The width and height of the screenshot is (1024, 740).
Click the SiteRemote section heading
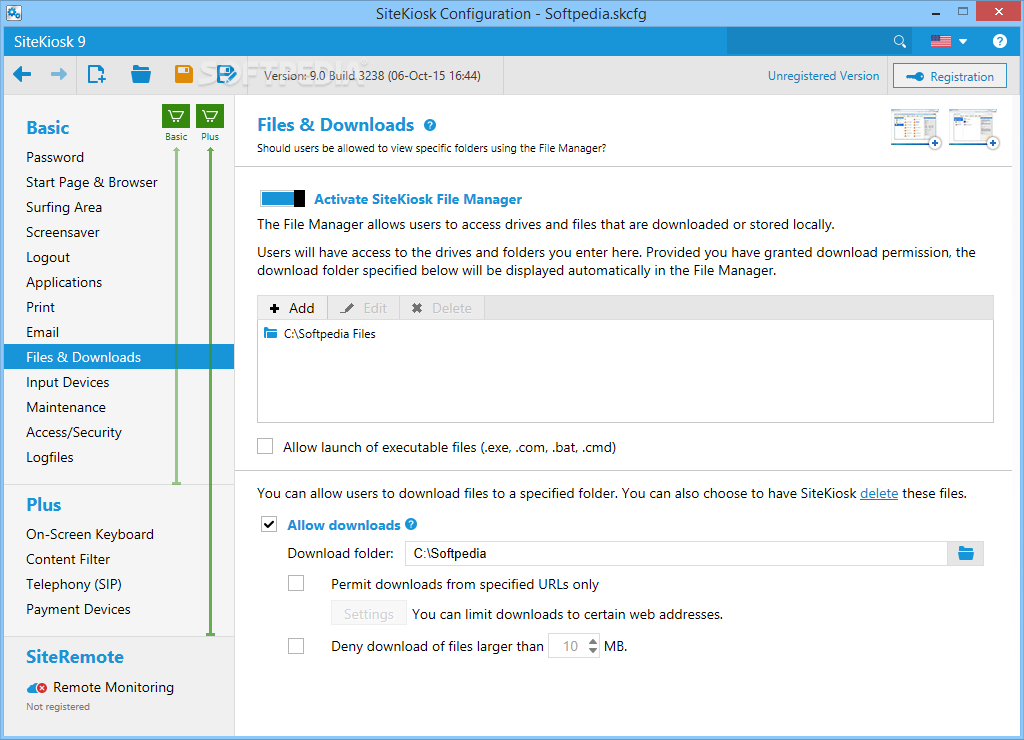tap(75, 656)
